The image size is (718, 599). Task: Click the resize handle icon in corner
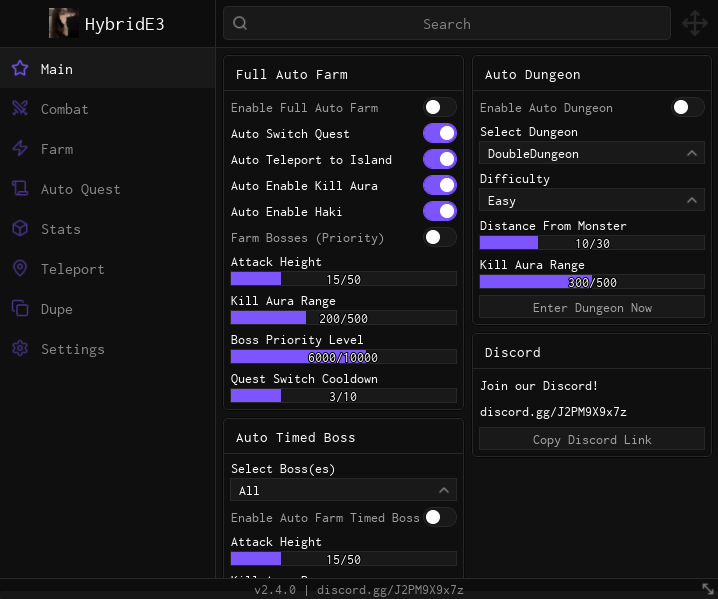point(707,589)
